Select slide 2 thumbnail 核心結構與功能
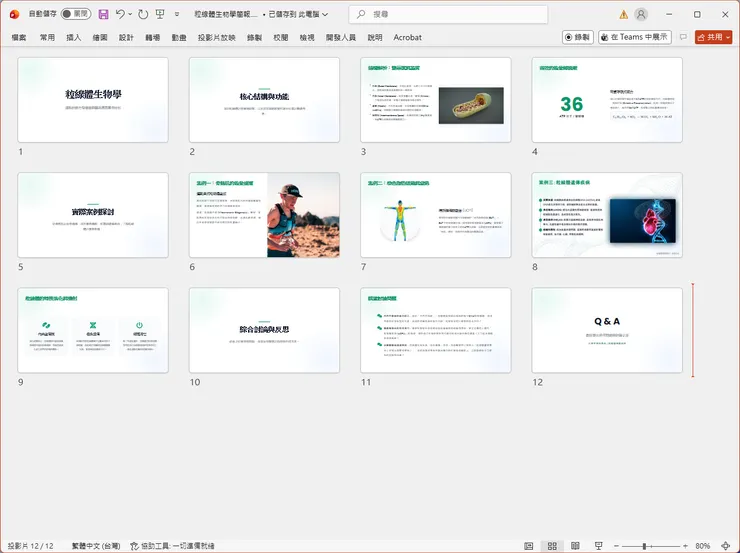Viewport: 740px width, 553px height. [264, 100]
